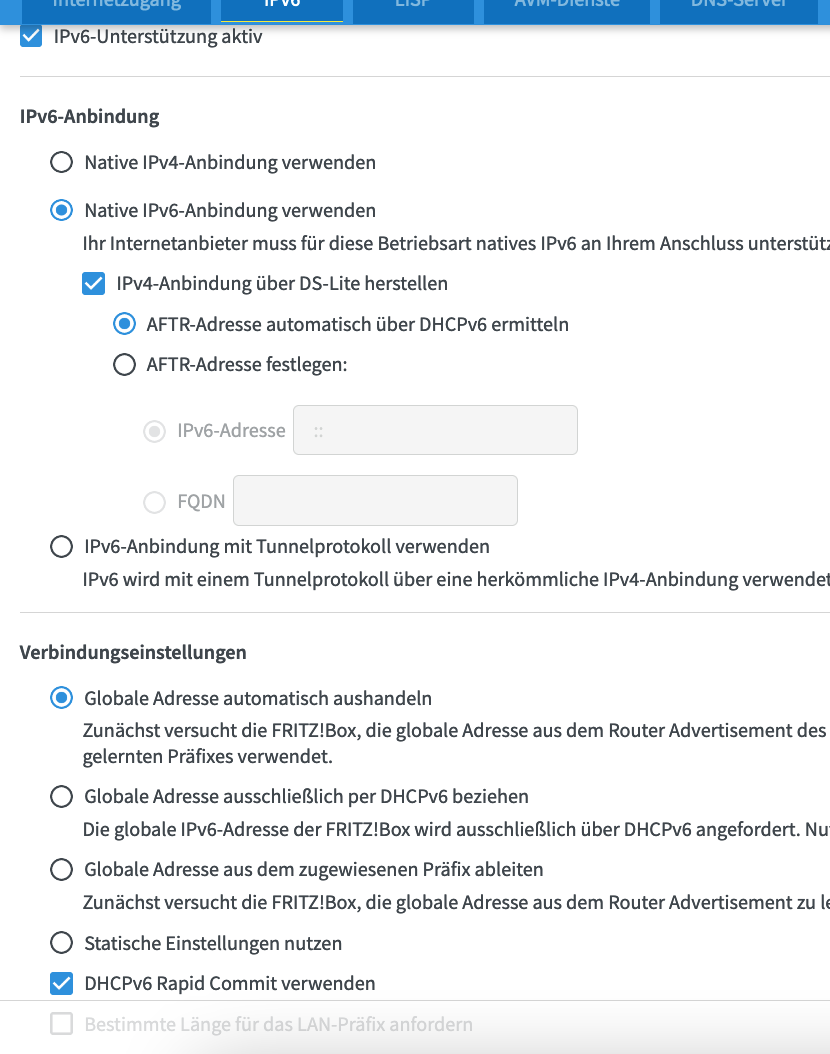Toggle IPv6-Unterstützung aktiv checkbox
The image size is (830, 1054).
tap(31, 36)
